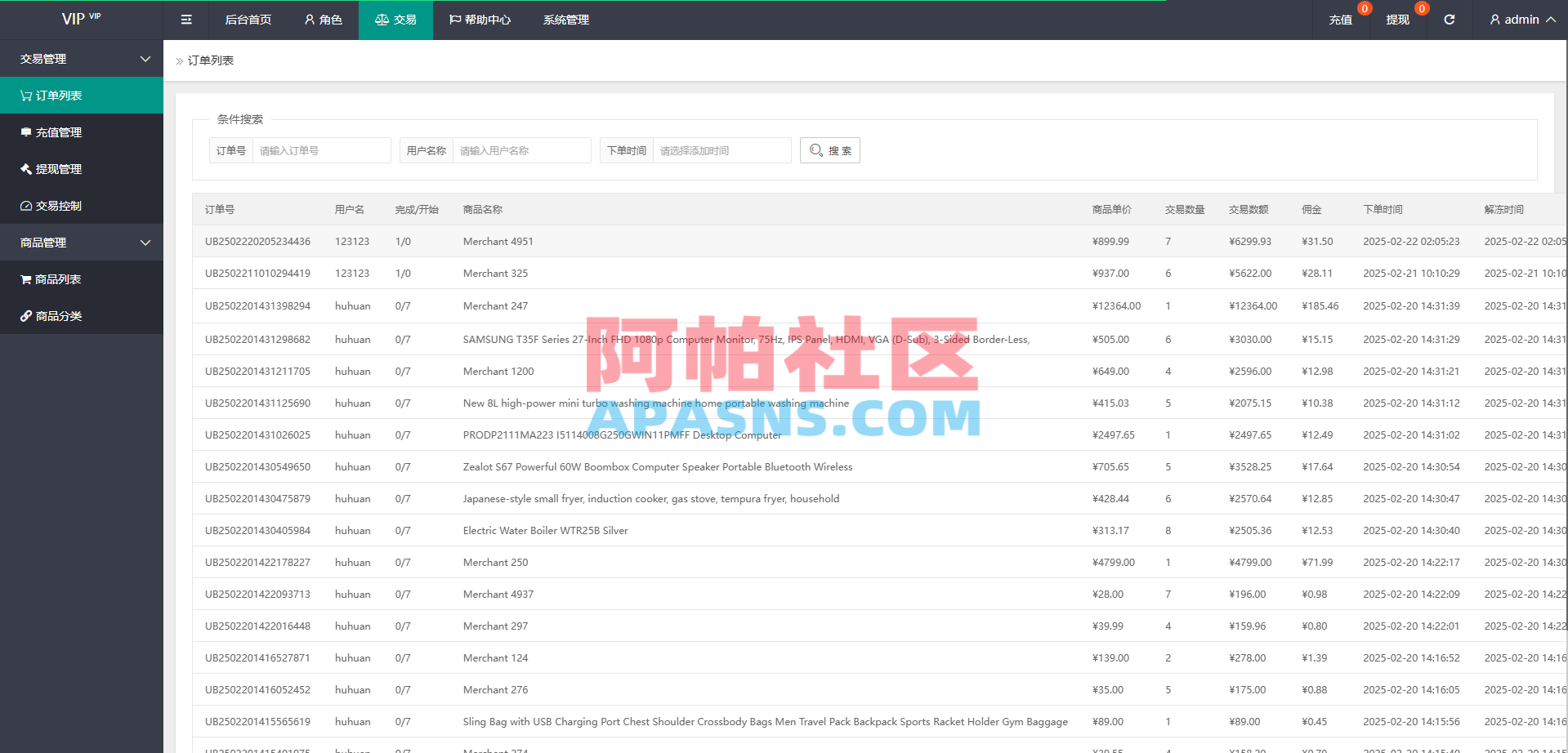Select the 订单列表 shopping cart icon

click(25, 95)
